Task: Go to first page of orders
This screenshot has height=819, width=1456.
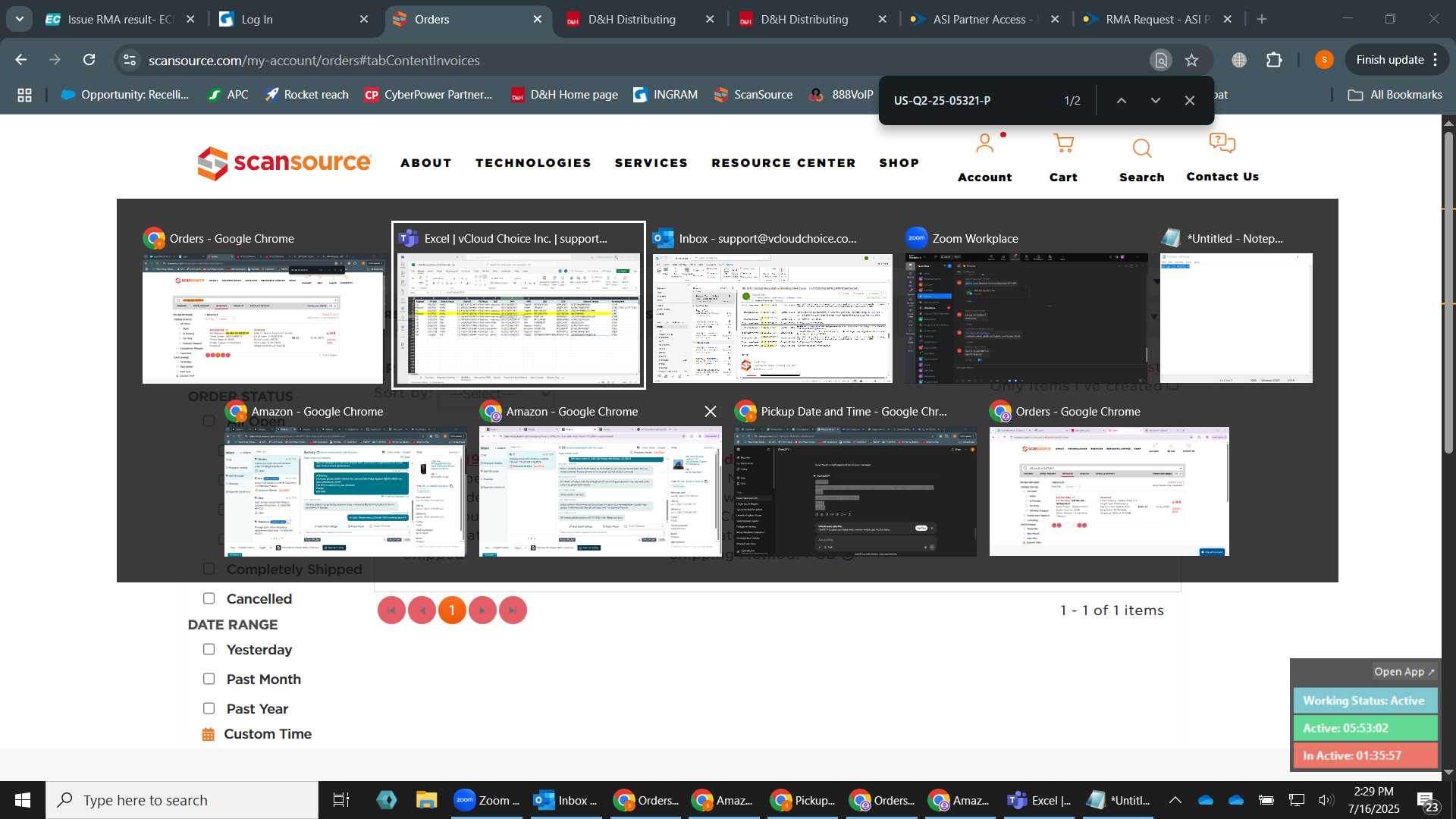Action: [391, 610]
